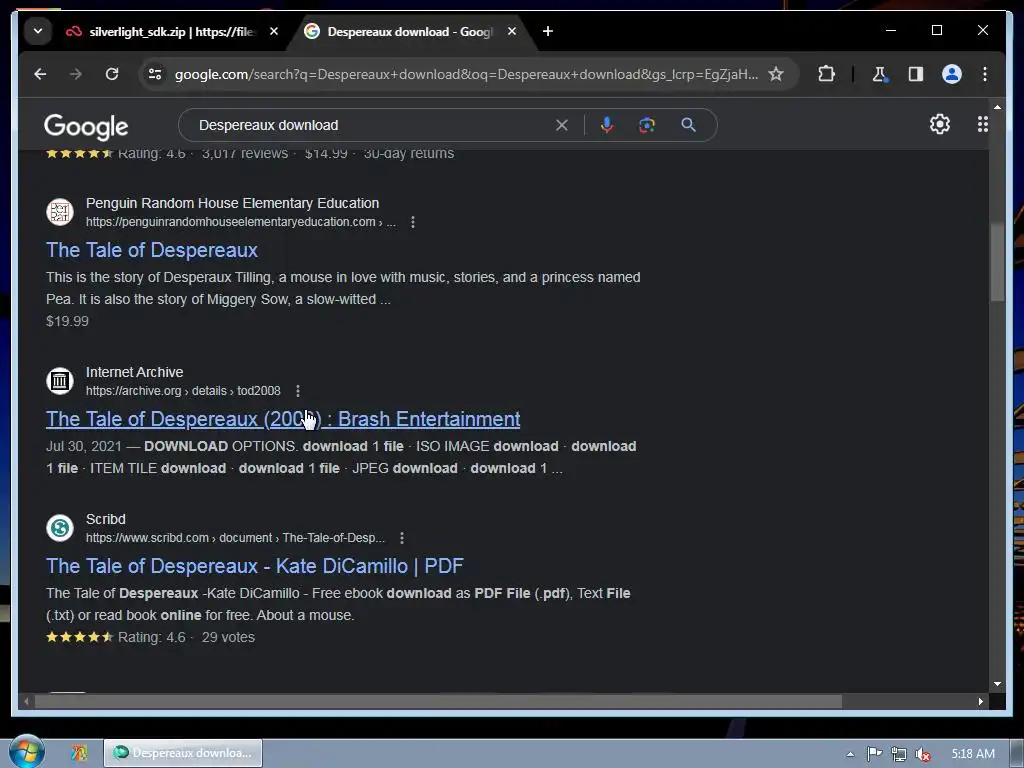Open Action Center flag tray icon
Viewport: 1024px width, 768px height.
click(x=874, y=754)
